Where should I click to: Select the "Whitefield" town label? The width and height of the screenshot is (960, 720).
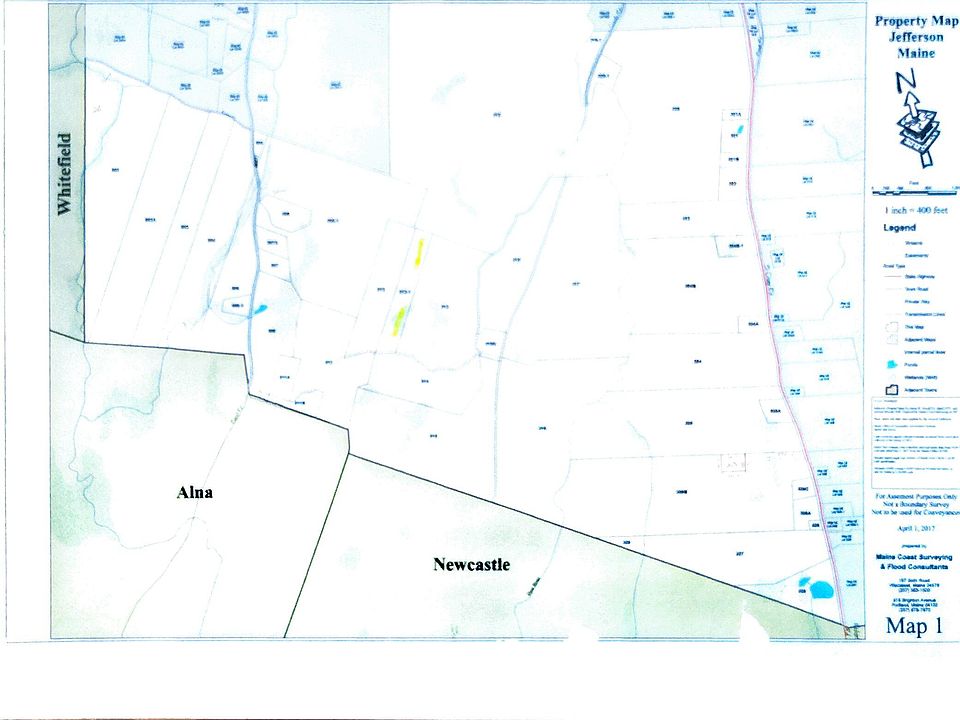point(64,174)
